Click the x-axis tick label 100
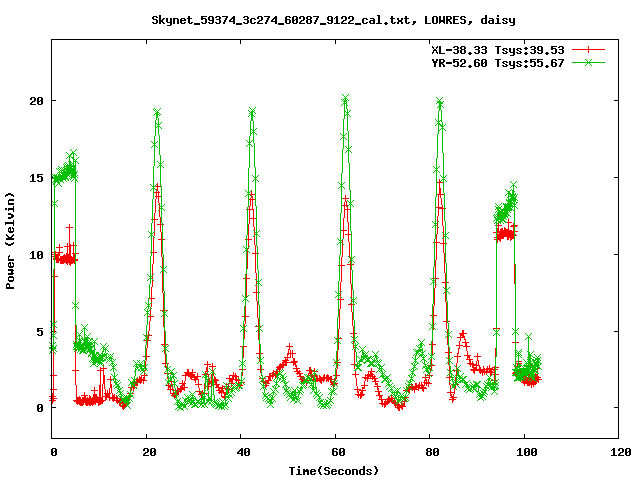 (x=527, y=452)
